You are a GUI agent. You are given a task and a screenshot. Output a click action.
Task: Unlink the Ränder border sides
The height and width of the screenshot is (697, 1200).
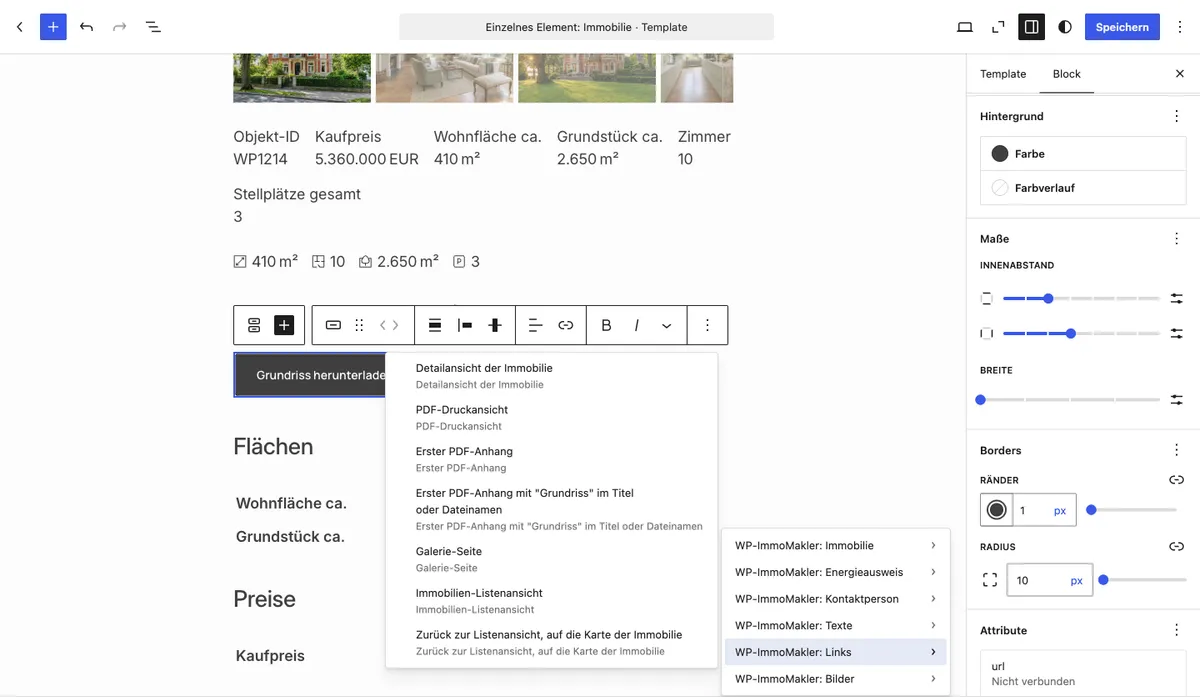(1177, 480)
